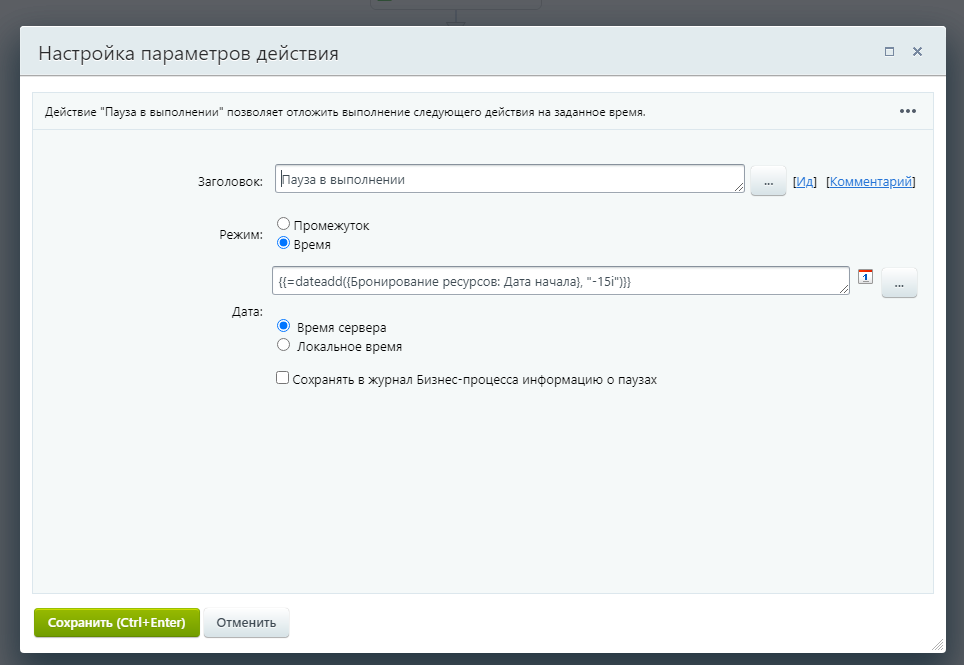Choose Локальное время radio option

point(284,345)
